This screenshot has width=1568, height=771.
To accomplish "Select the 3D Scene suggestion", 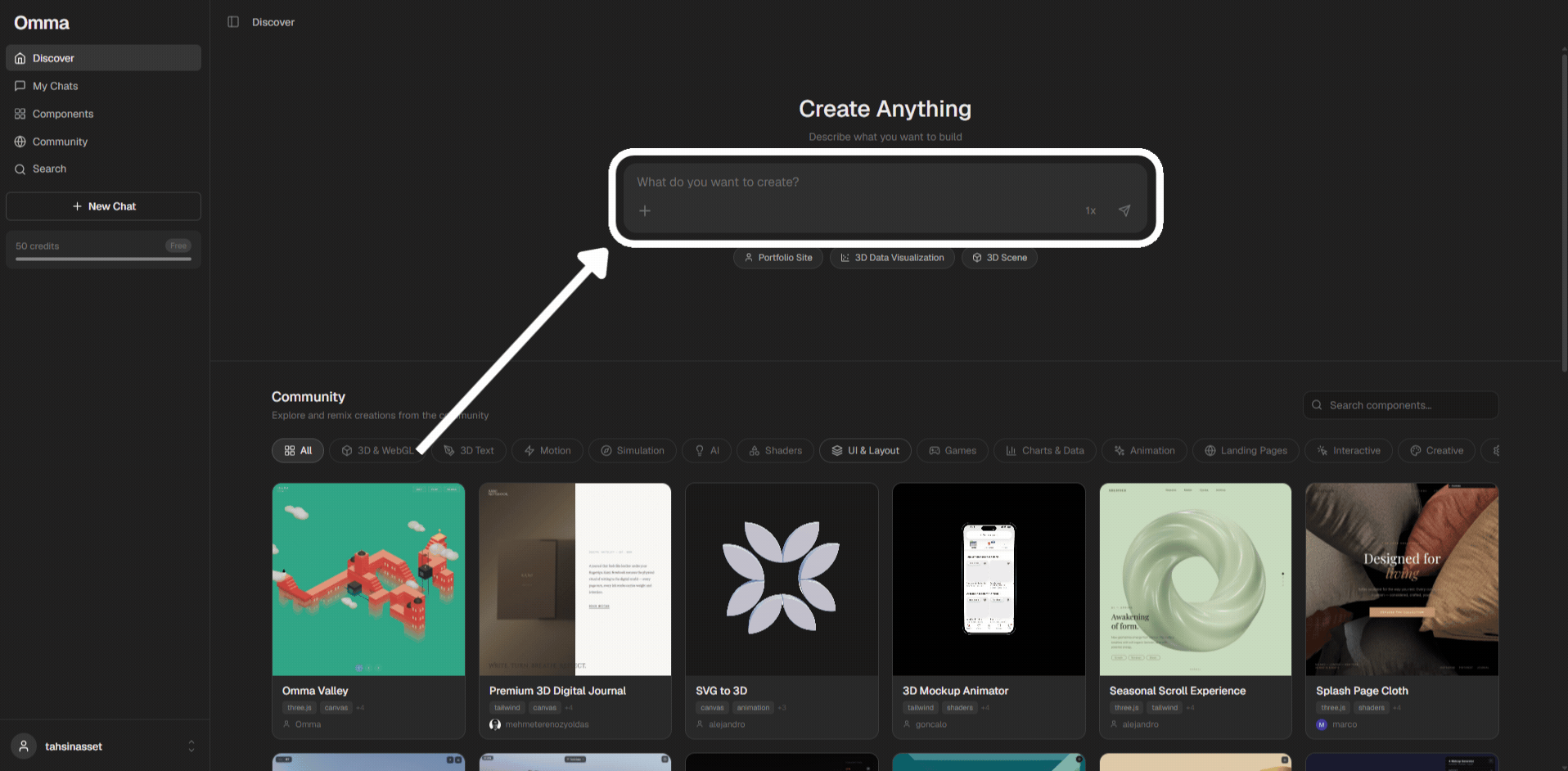I will (999, 258).
